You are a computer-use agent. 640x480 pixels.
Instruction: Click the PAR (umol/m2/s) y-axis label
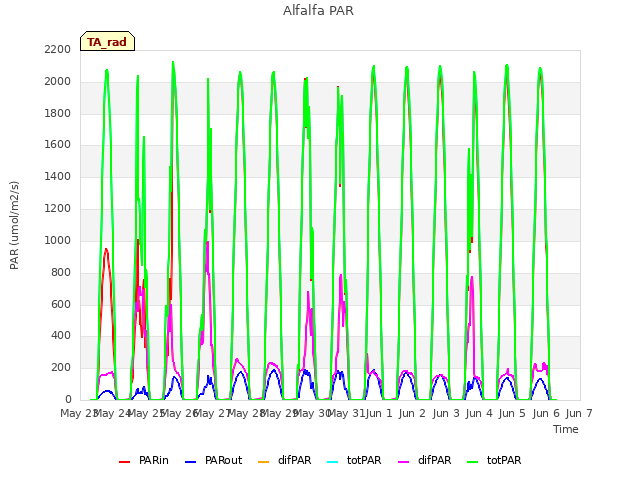(x=14, y=225)
